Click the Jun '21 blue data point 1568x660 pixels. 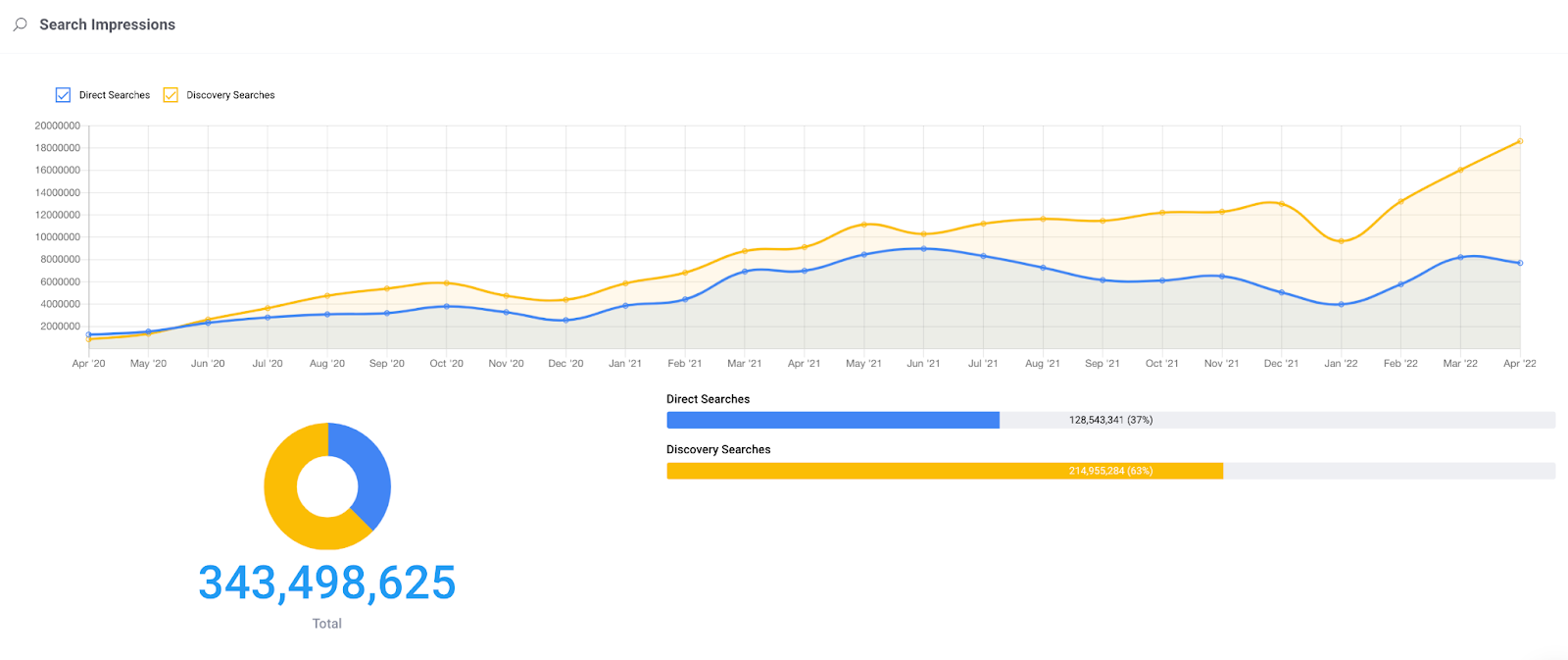click(x=923, y=249)
